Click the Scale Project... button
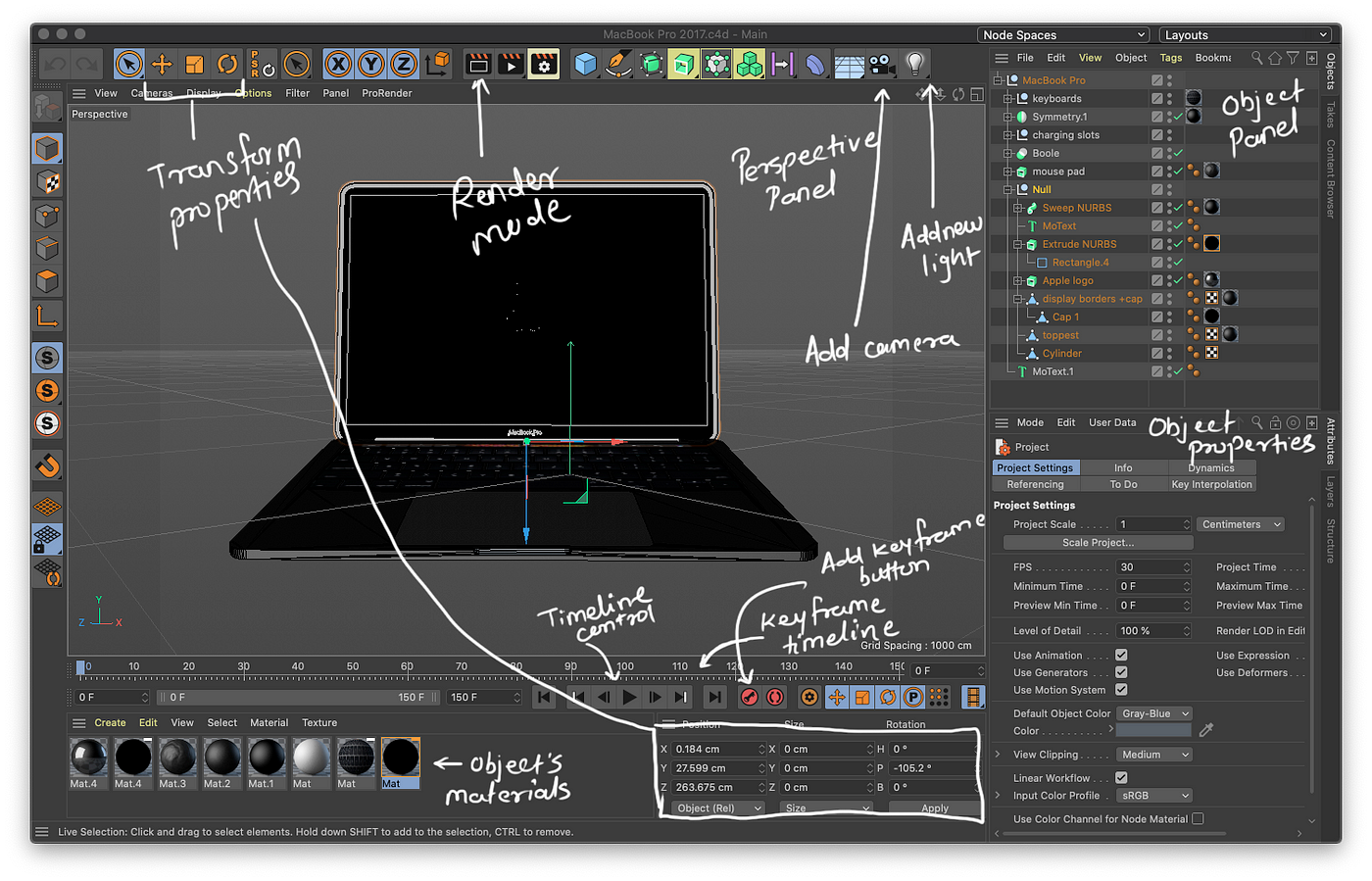The height and width of the screenshot is (881, 1372). 1098,542
